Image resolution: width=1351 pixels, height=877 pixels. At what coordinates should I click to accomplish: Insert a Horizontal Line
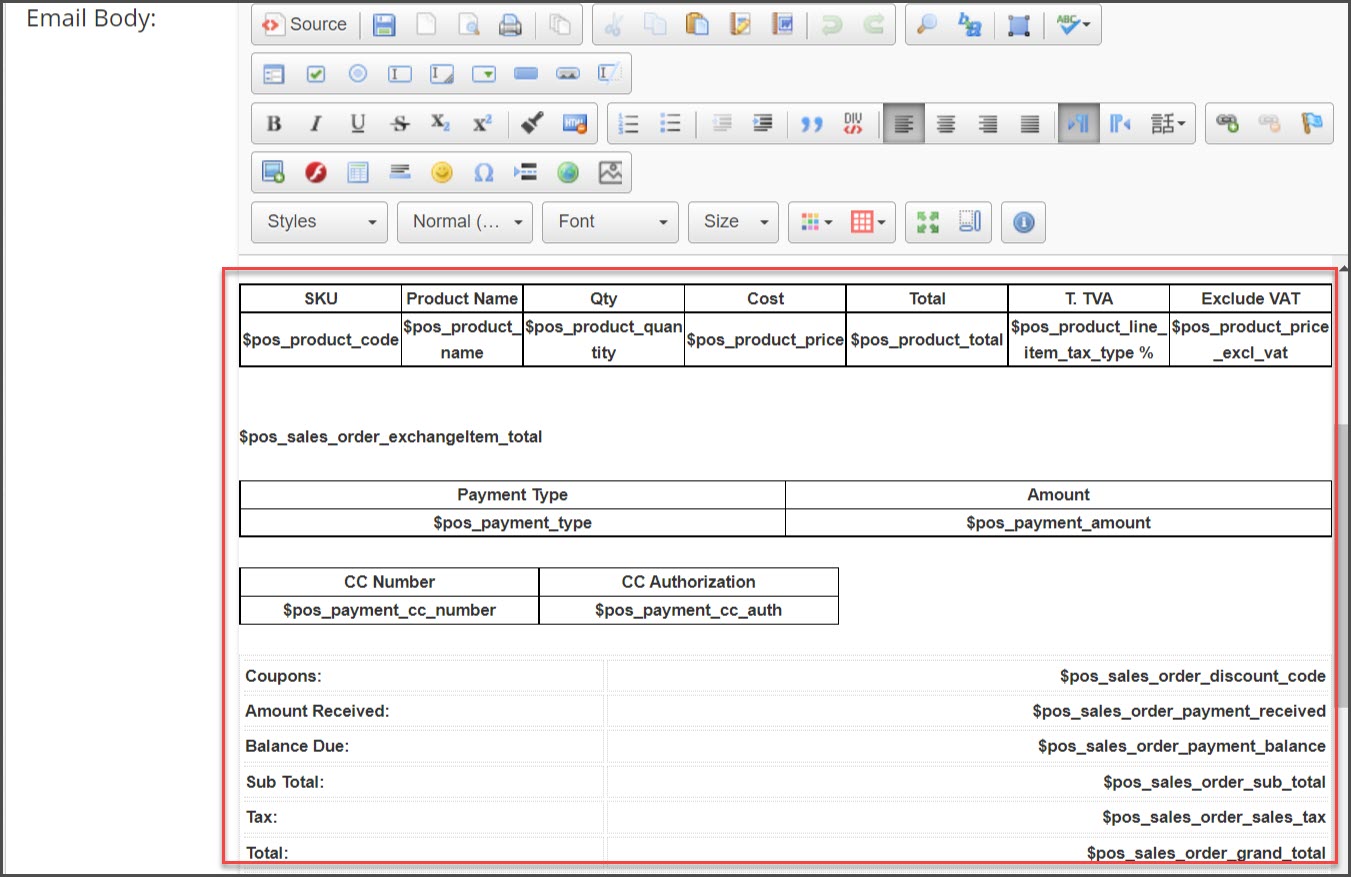pyautogui.click(x=400, y=172)
